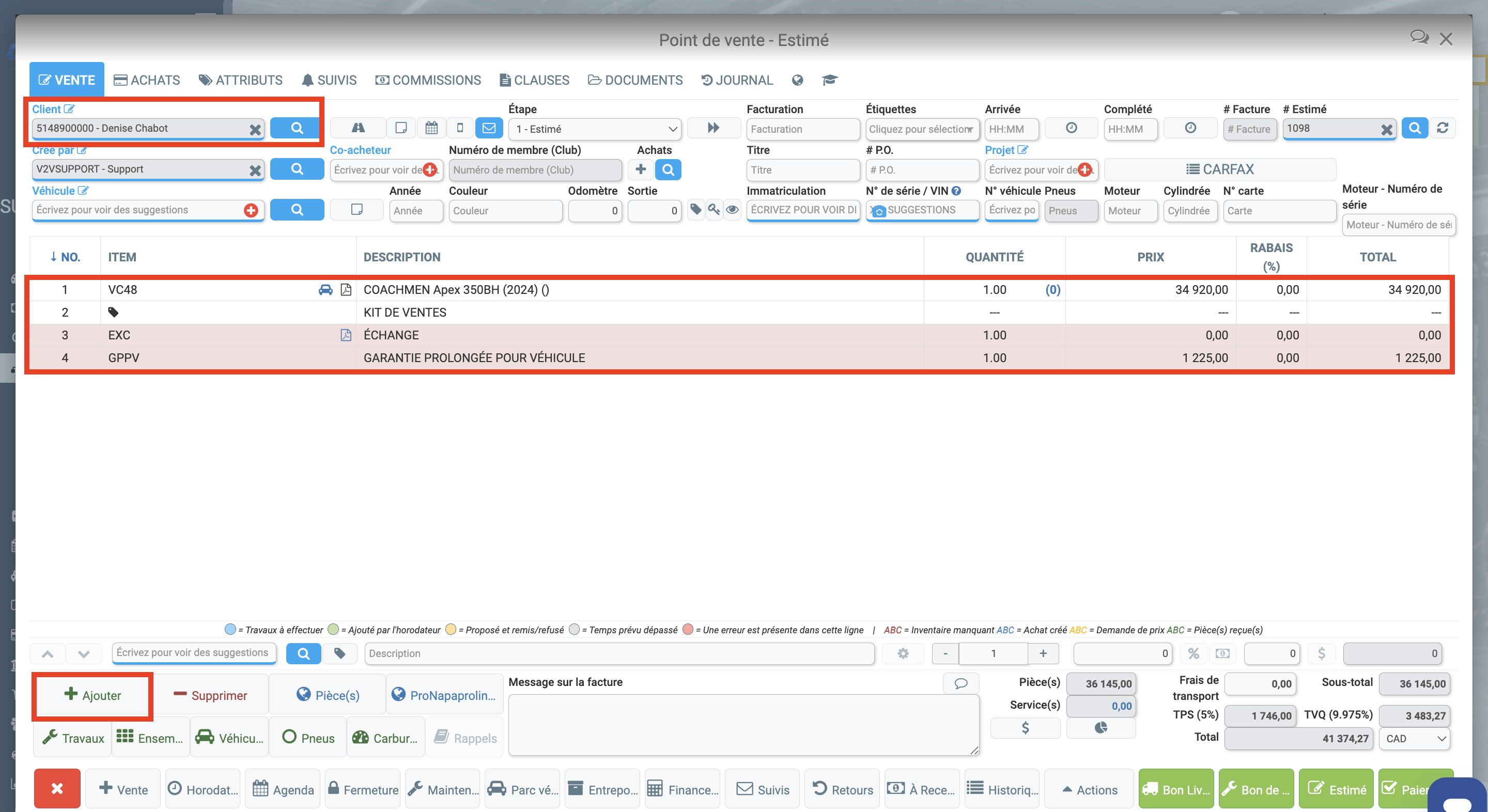Image resolution: width=1488 pixels, height=812 pixels.
Task: Click the Travaux button
Action: pyautogui.click(x=73, y=737)
